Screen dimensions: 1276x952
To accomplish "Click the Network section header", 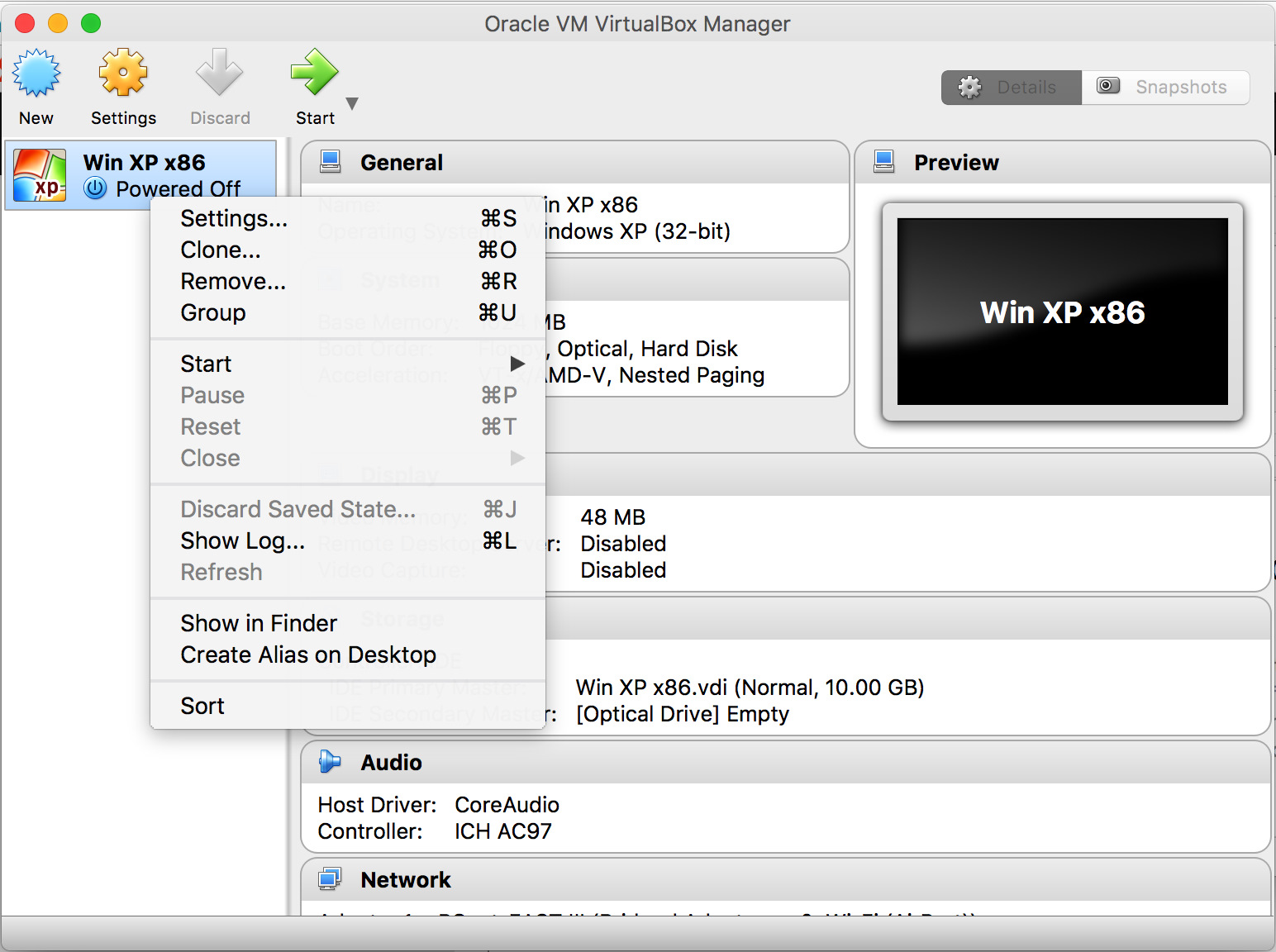I will 786,880.
